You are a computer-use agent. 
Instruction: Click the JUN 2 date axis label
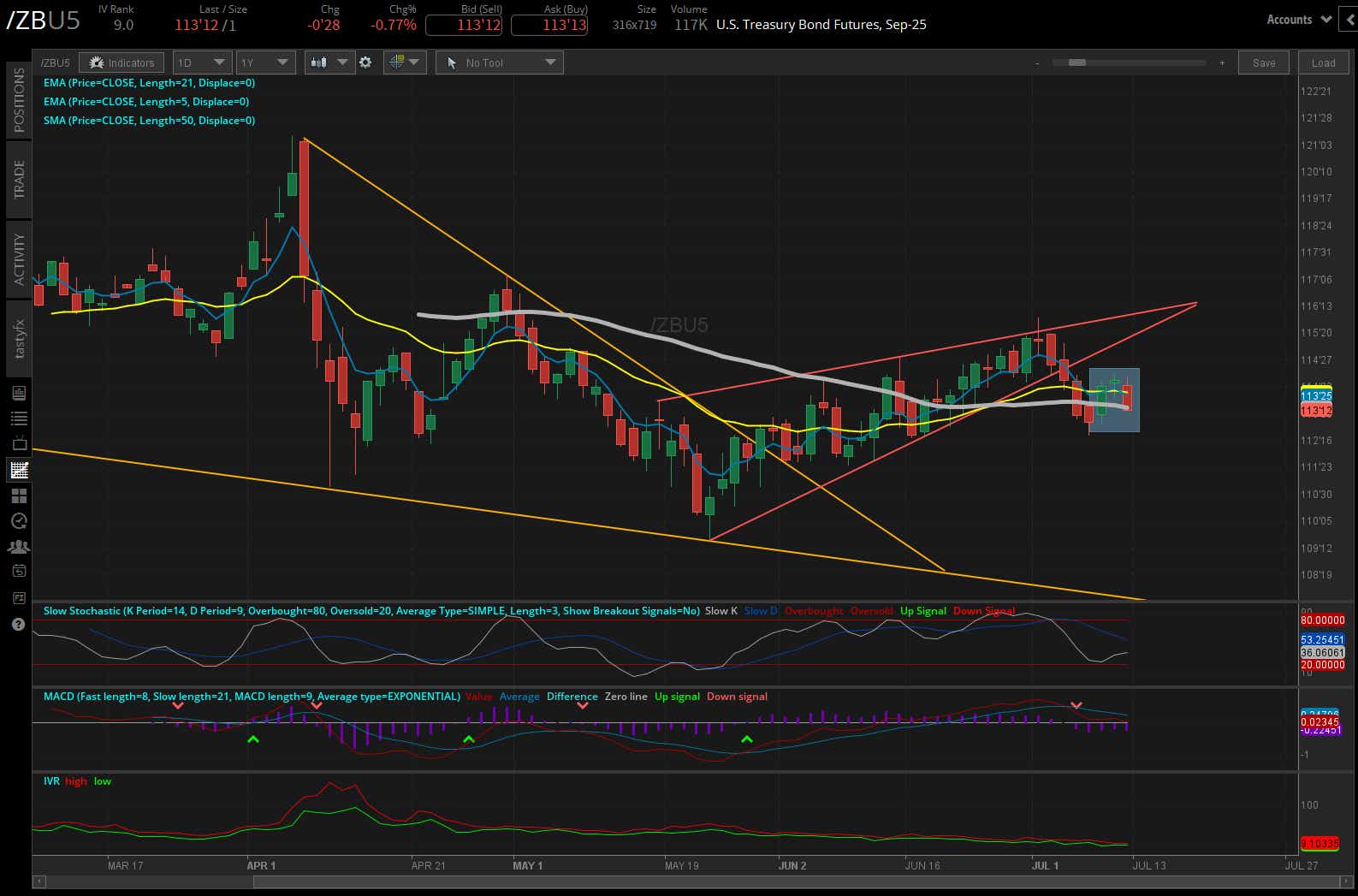(792, 866)
